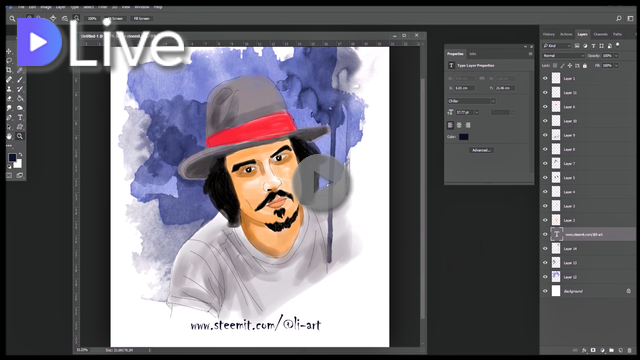Open the Window menu
Image resolution: width=640 pixels, height=360 pixels.
142,7
